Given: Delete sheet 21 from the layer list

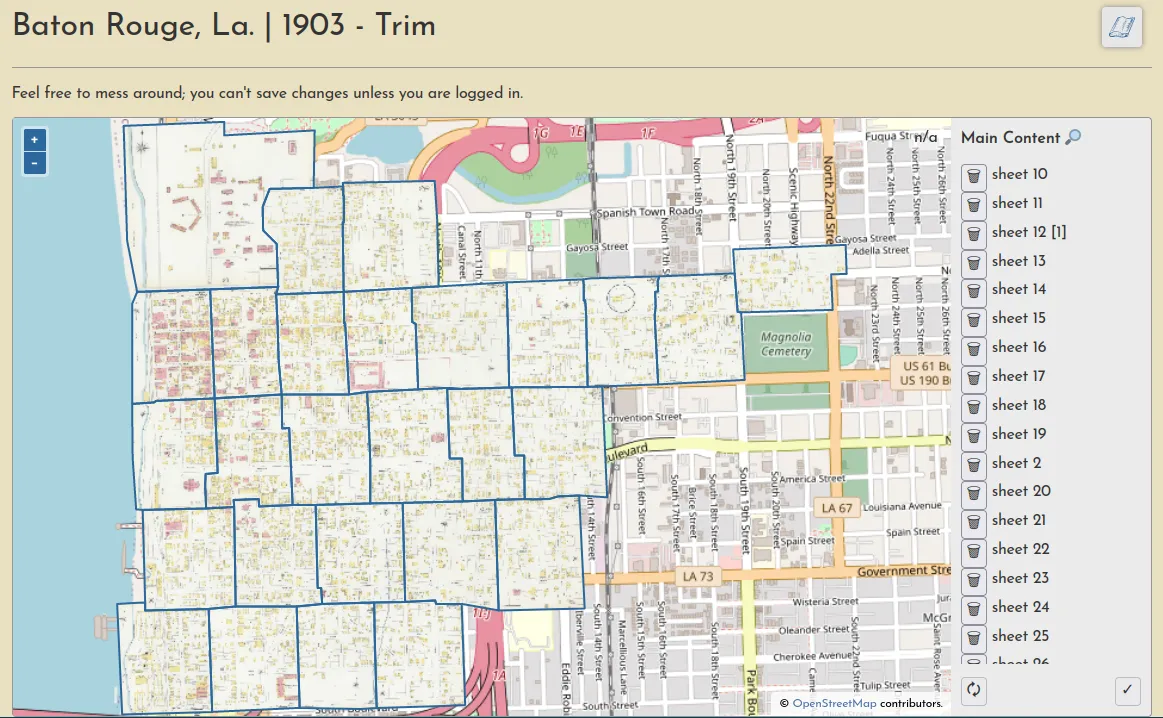Looking at the screenshot, I should [973, 522].
